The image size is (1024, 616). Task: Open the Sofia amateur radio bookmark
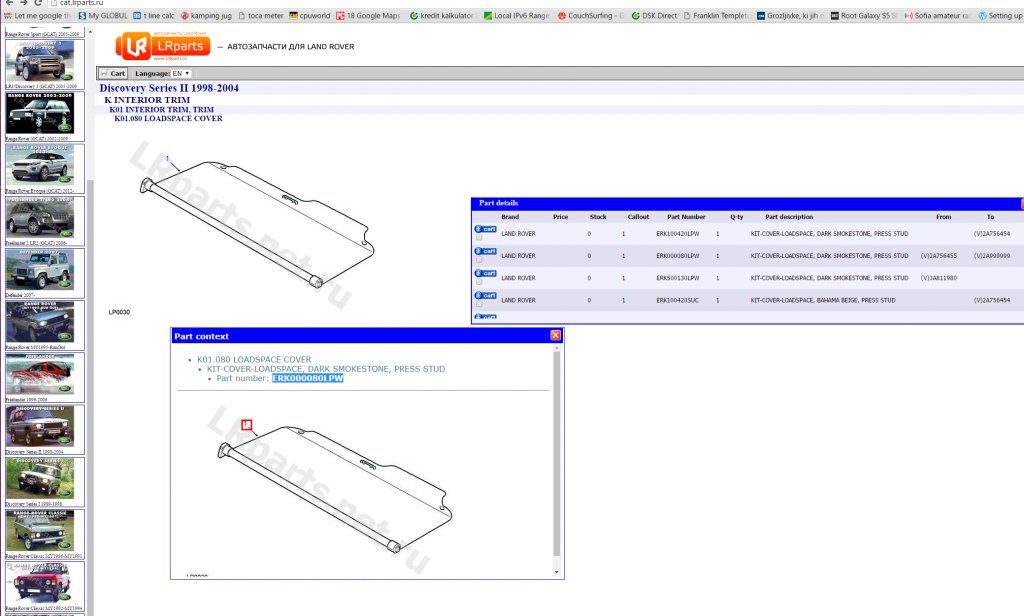938,16
